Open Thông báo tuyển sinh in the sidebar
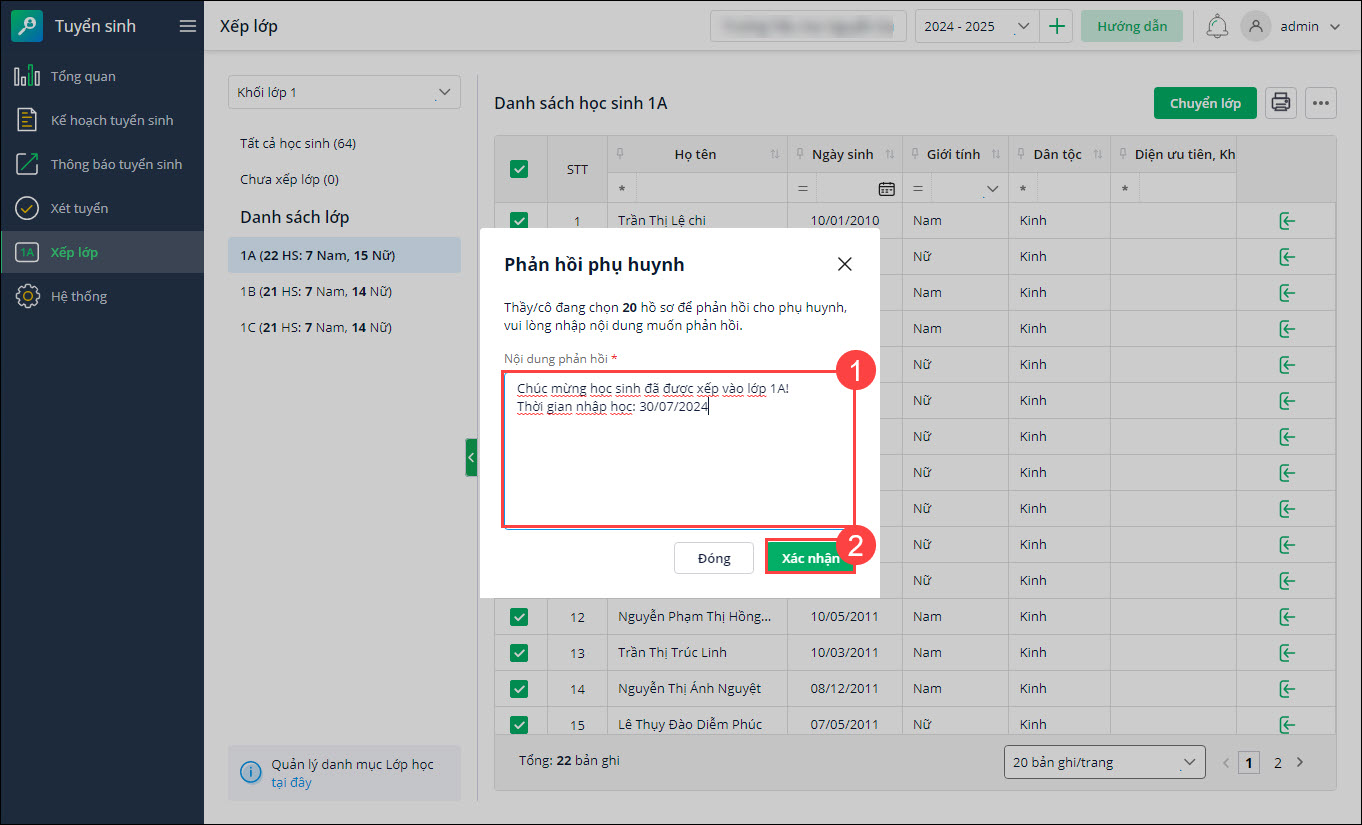The width and height of the screenshot is (1362, 825). click(x=102, y=164)
